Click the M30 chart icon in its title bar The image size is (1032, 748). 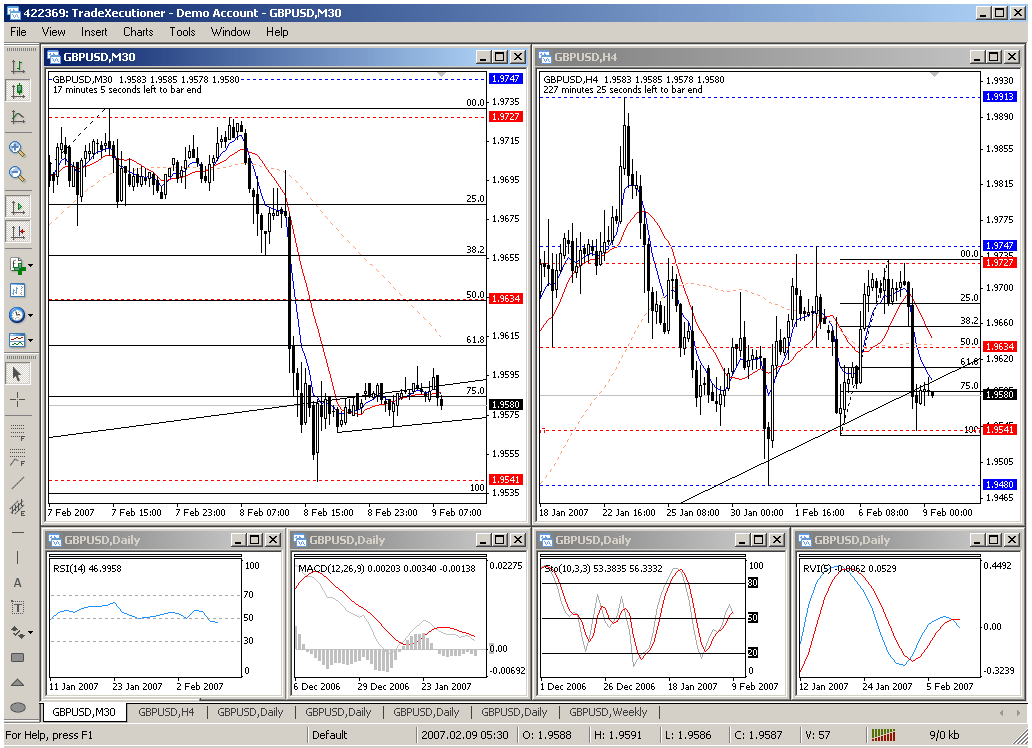[54, 57]
